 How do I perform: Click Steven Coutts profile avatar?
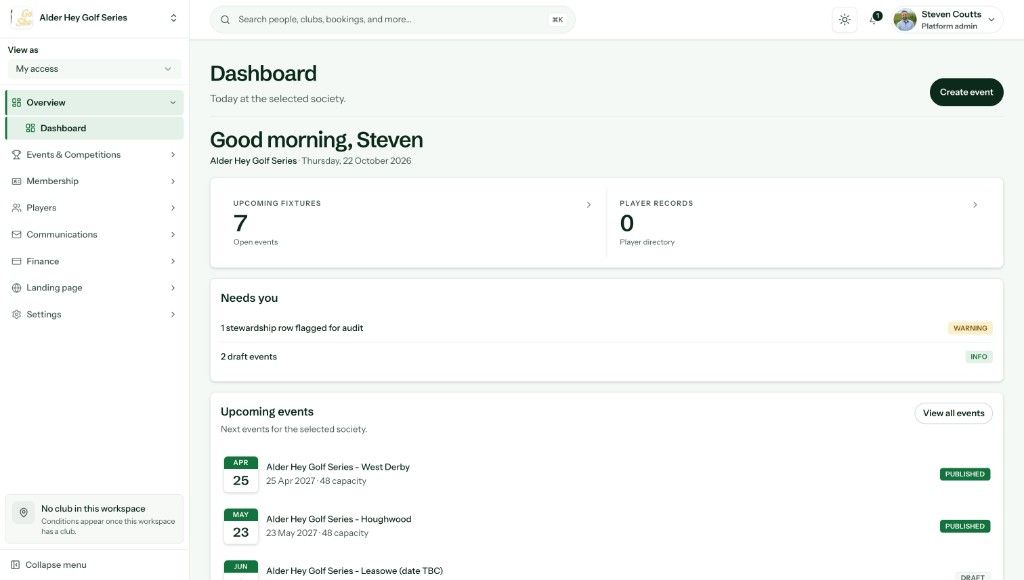point(904,20)
